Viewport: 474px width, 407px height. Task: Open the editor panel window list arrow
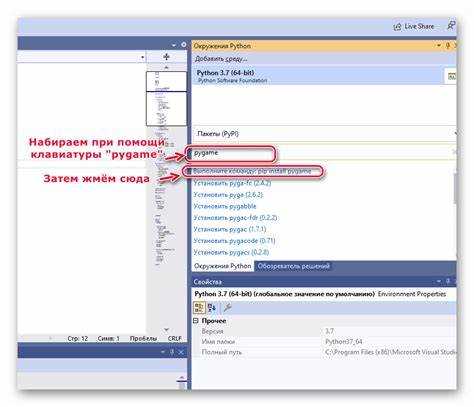pos(174,45)
